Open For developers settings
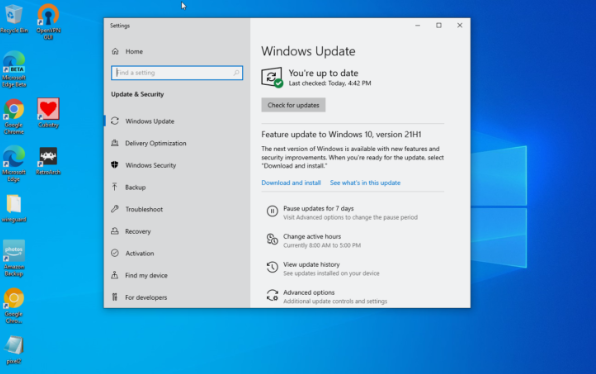This screenshot has height=374, width=596. point(146,298)
